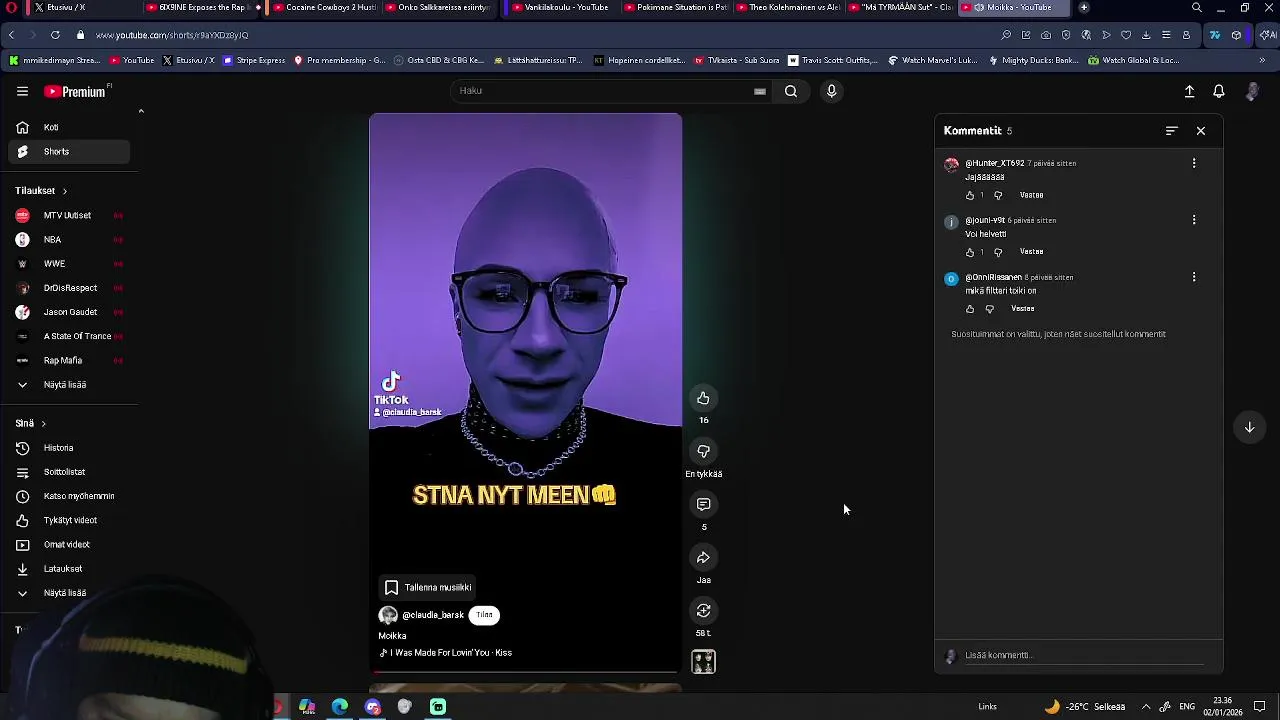1280x720 pixels.
Task: Subscribe with the Tilaa button
Action: click(484, 615)
